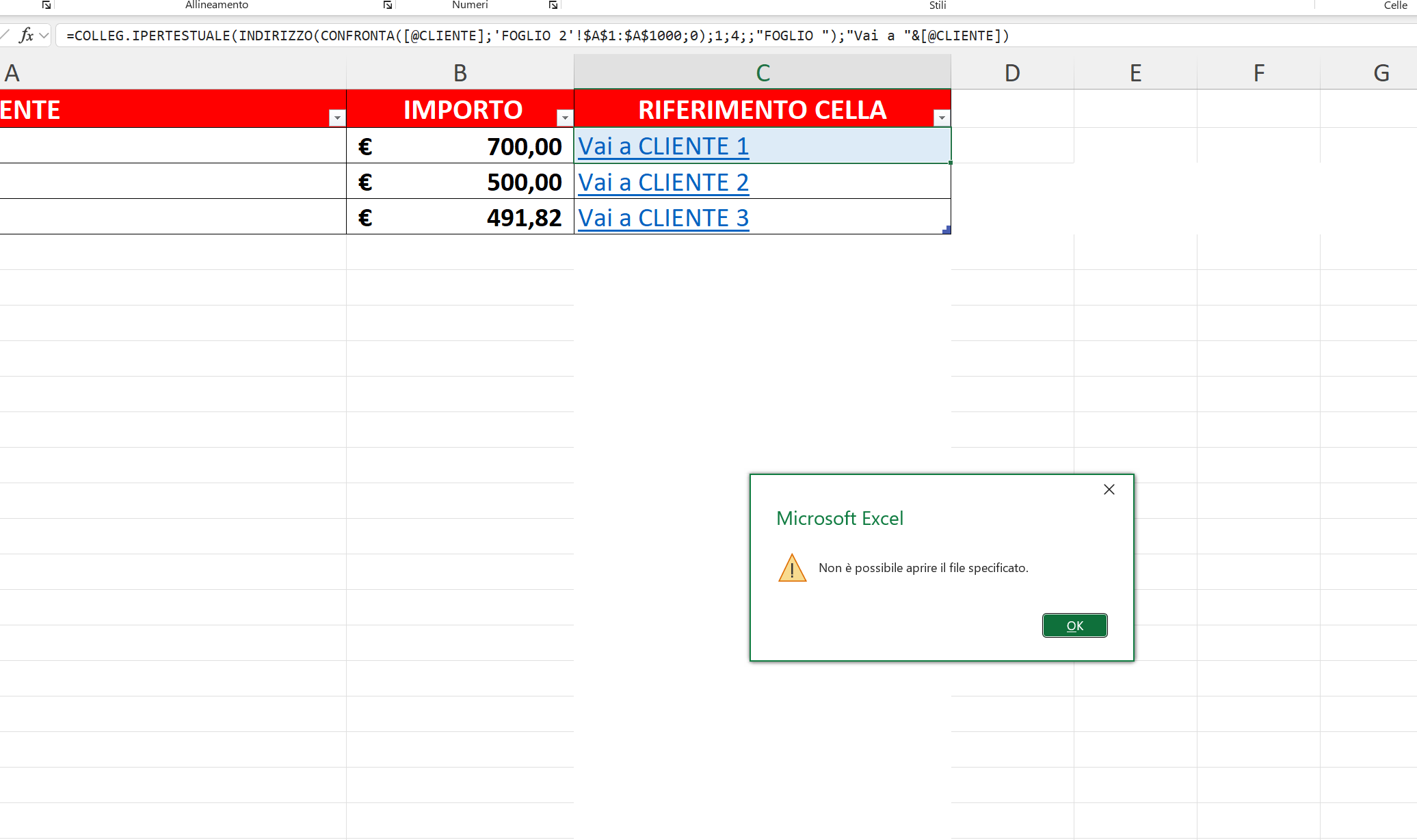Open the IMPORTO column filter dropdown

(564, 118)
